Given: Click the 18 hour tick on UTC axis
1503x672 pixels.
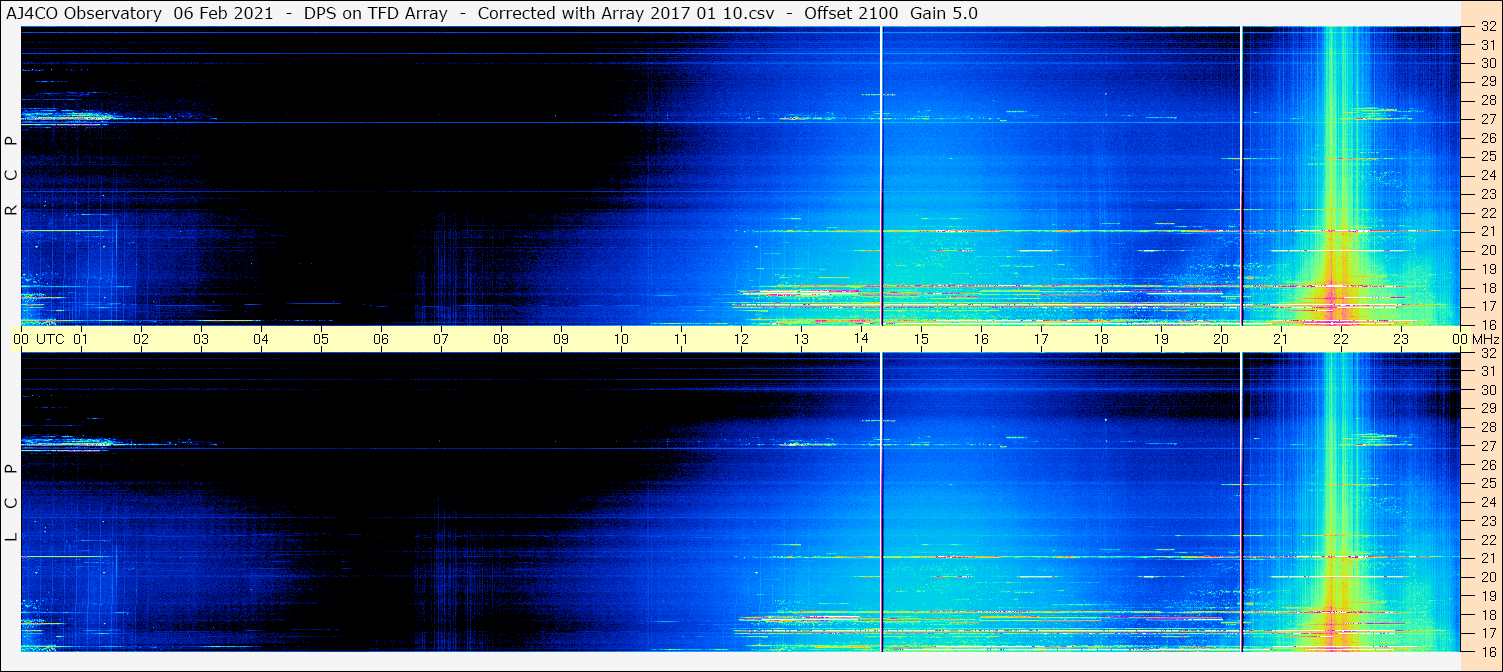Looking at the screenshot, I should [1101, 339].
